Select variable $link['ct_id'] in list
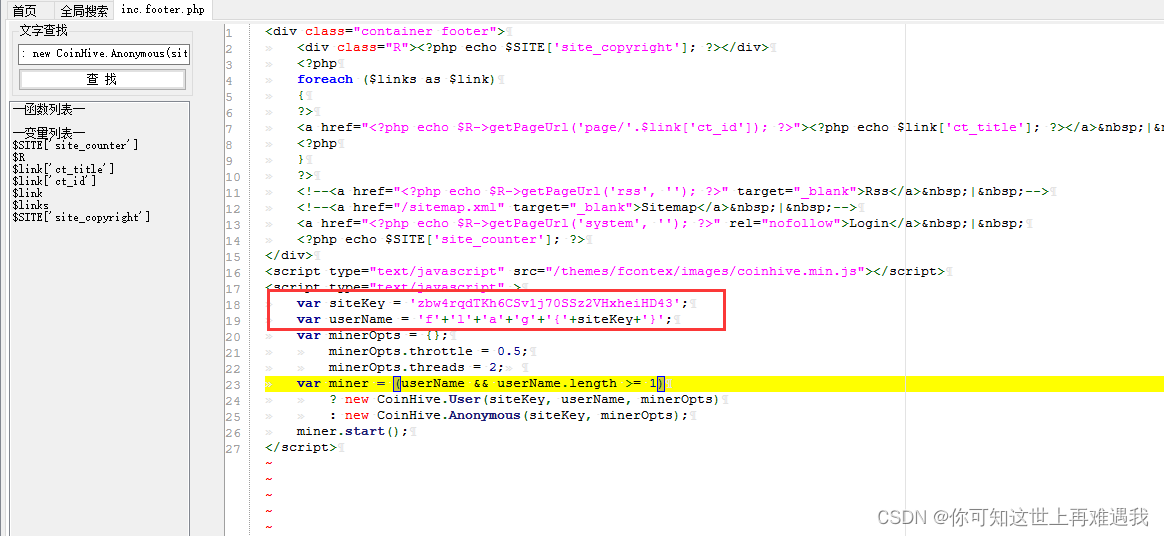The width and height of the screenshot is (1164, 536). [x=54, y=181]
